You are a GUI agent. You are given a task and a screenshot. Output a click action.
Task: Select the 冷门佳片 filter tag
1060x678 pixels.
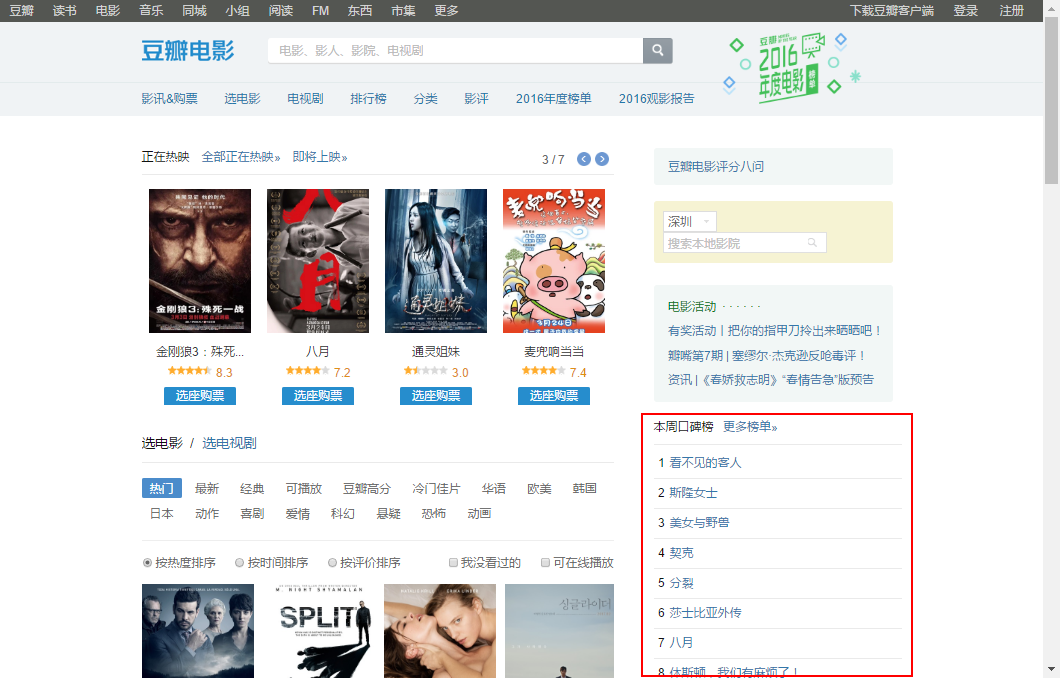(436, 488)
